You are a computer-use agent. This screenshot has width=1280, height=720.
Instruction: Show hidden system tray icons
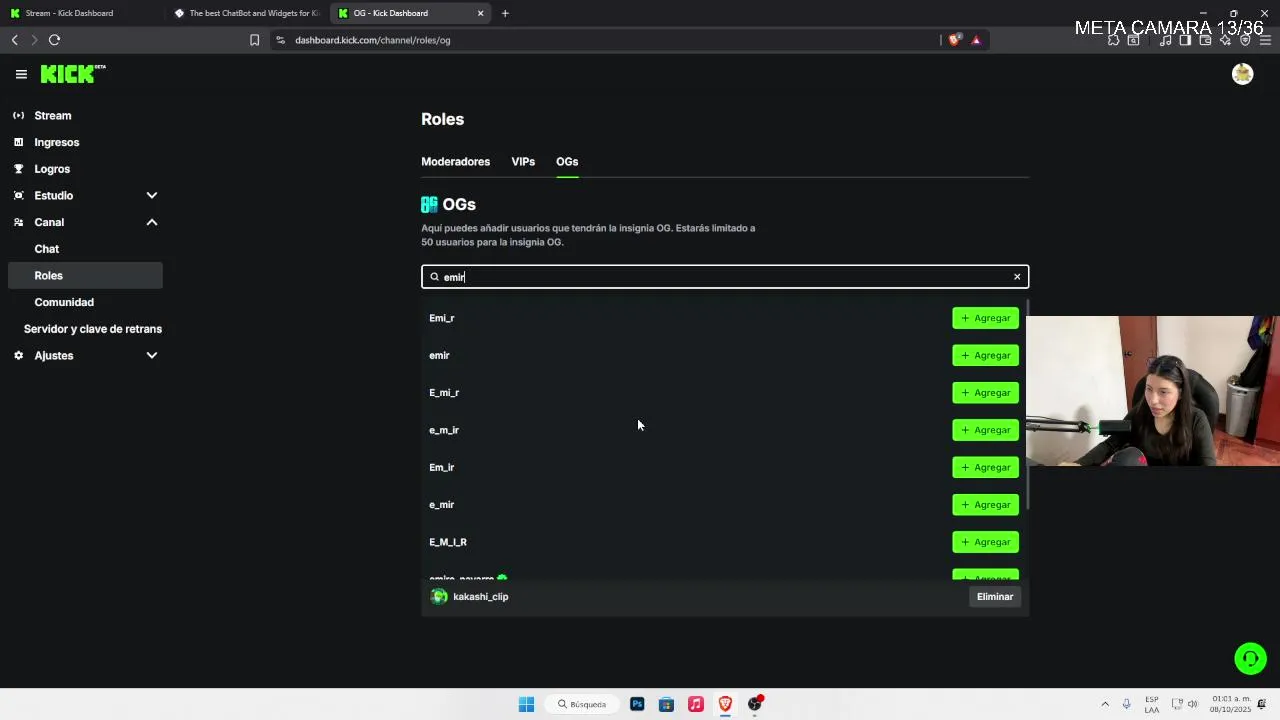(x=1105, y=704)
